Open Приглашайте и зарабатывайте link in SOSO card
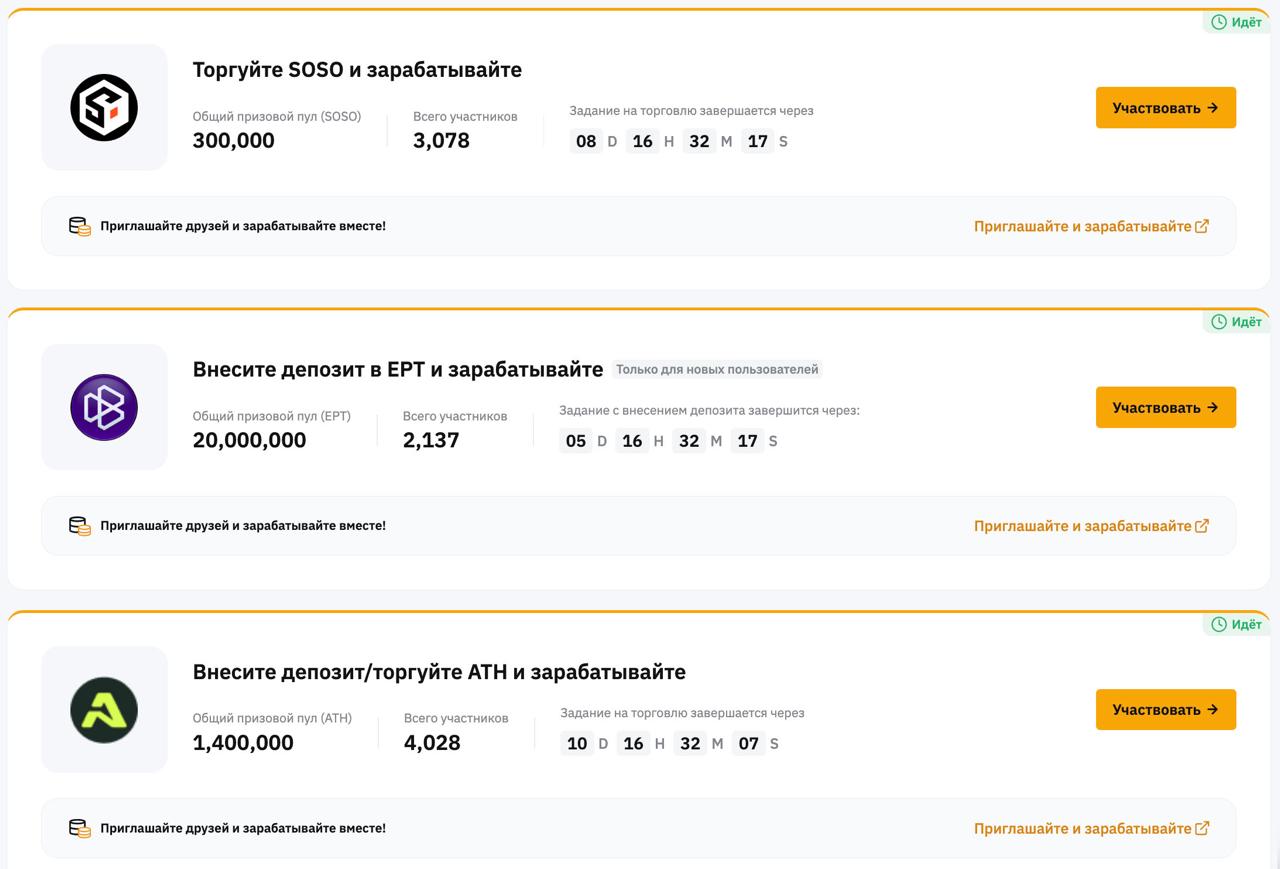The width and height of the screenshot is (1280, 869). [x=1083, y=226]
